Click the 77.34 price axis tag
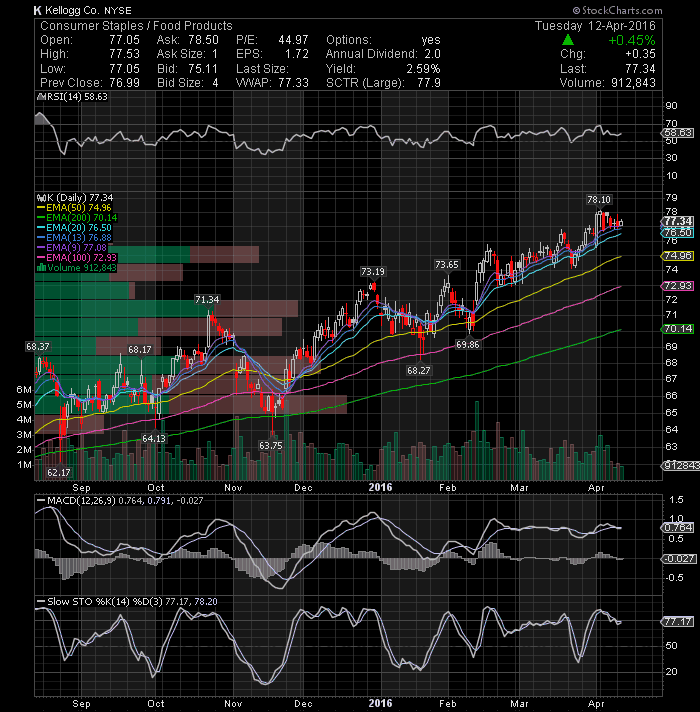Viewport: 700px width, 712px height. [x=678, y=221]
